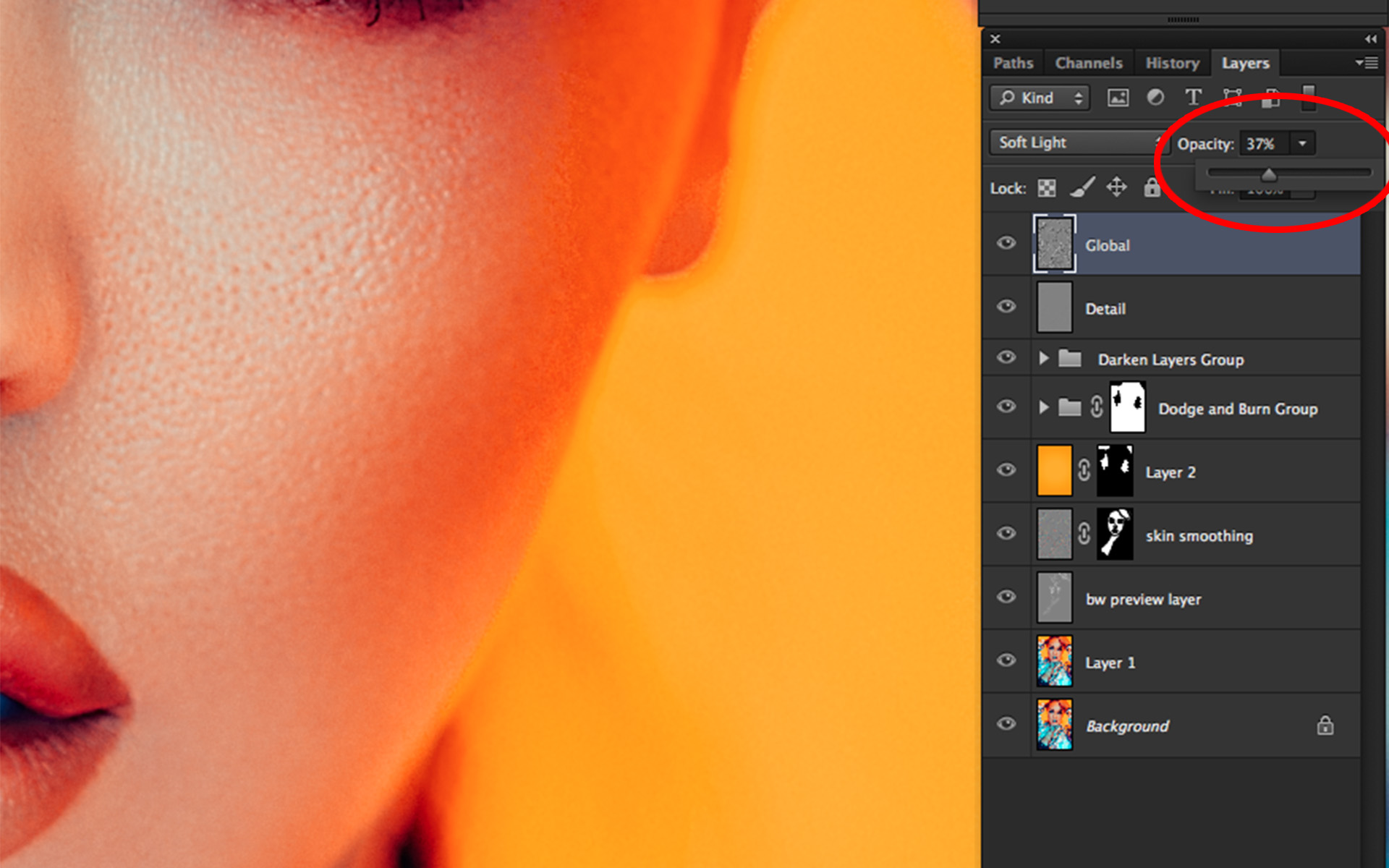Screen dimensions: 1389x868
Task: Click the opacity slider handle
Action: 1269,174
